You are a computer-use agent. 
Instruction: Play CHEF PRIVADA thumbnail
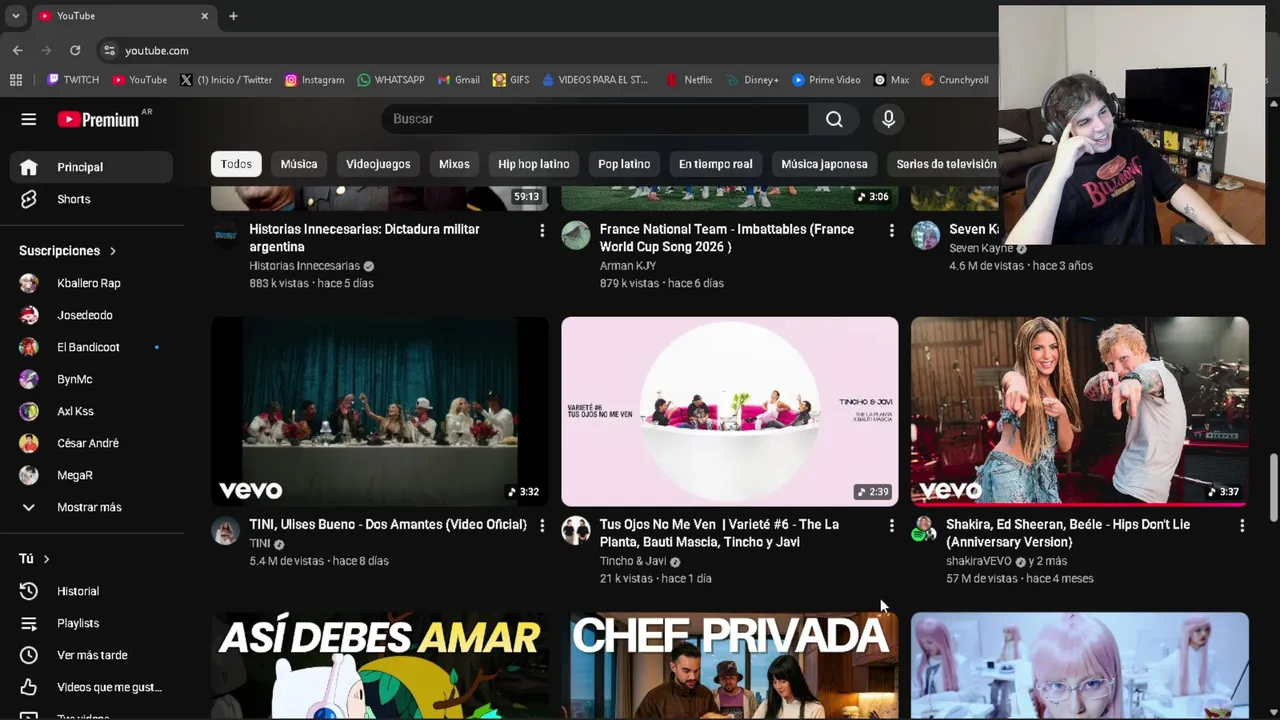click(x=730, y=665)
